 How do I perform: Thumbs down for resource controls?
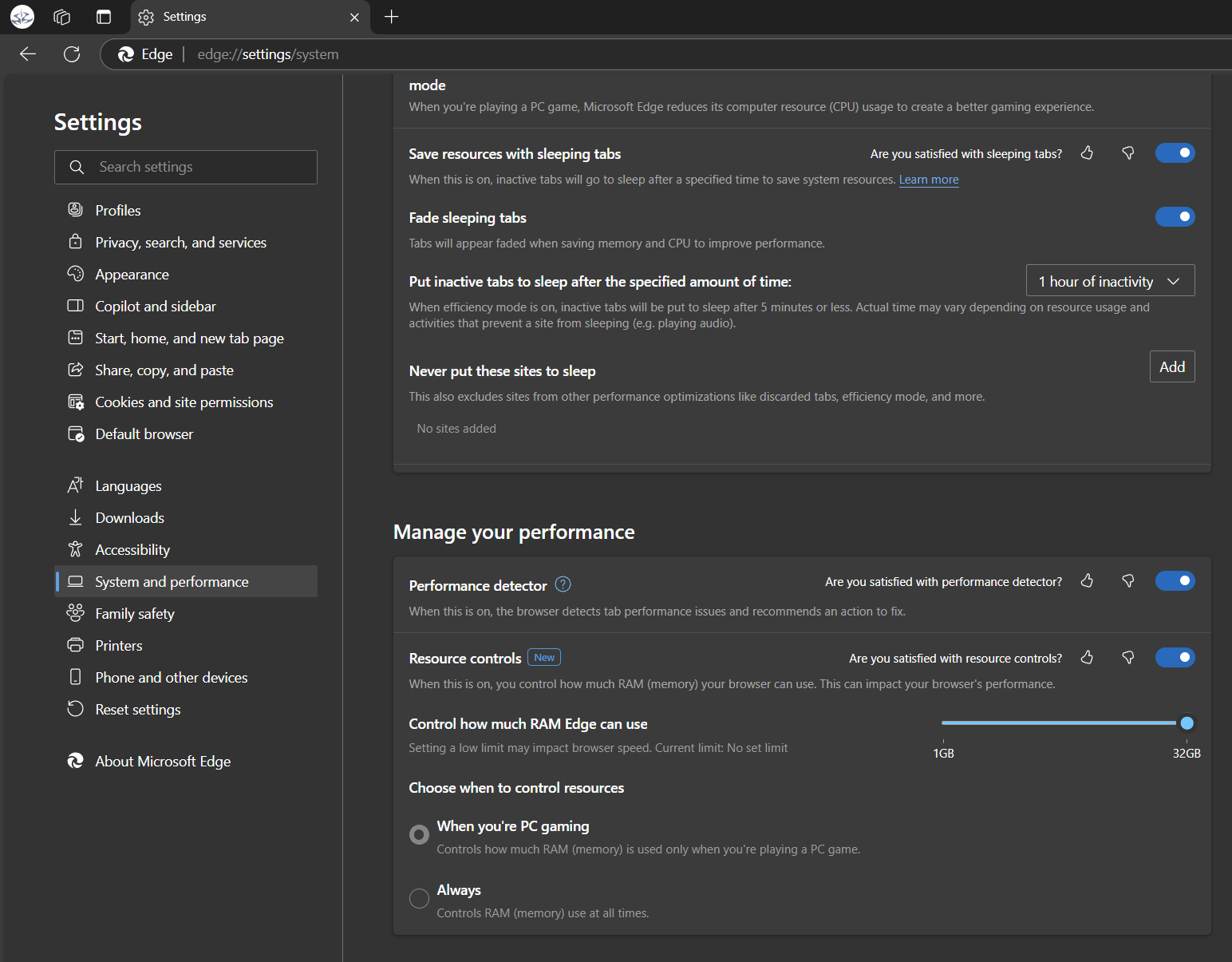click(x=1128, y=657)
